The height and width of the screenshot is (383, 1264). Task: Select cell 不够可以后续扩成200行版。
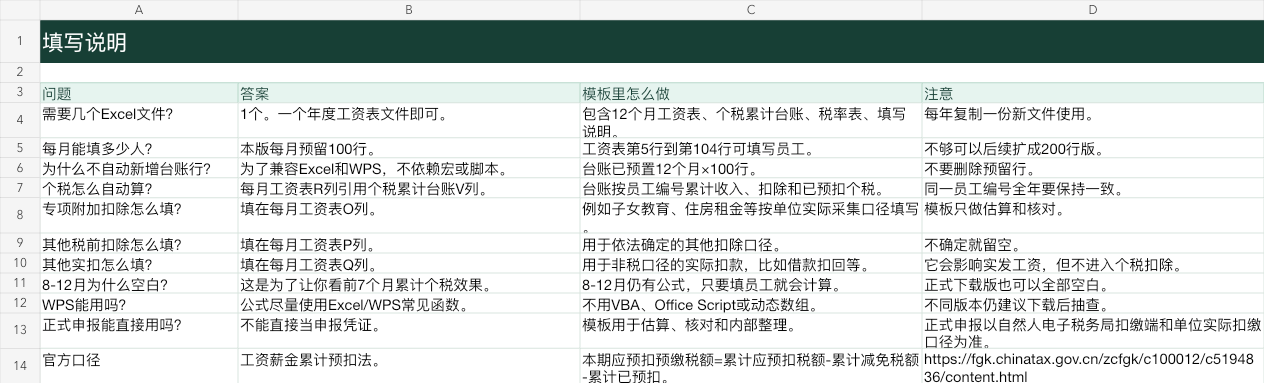1093,148
